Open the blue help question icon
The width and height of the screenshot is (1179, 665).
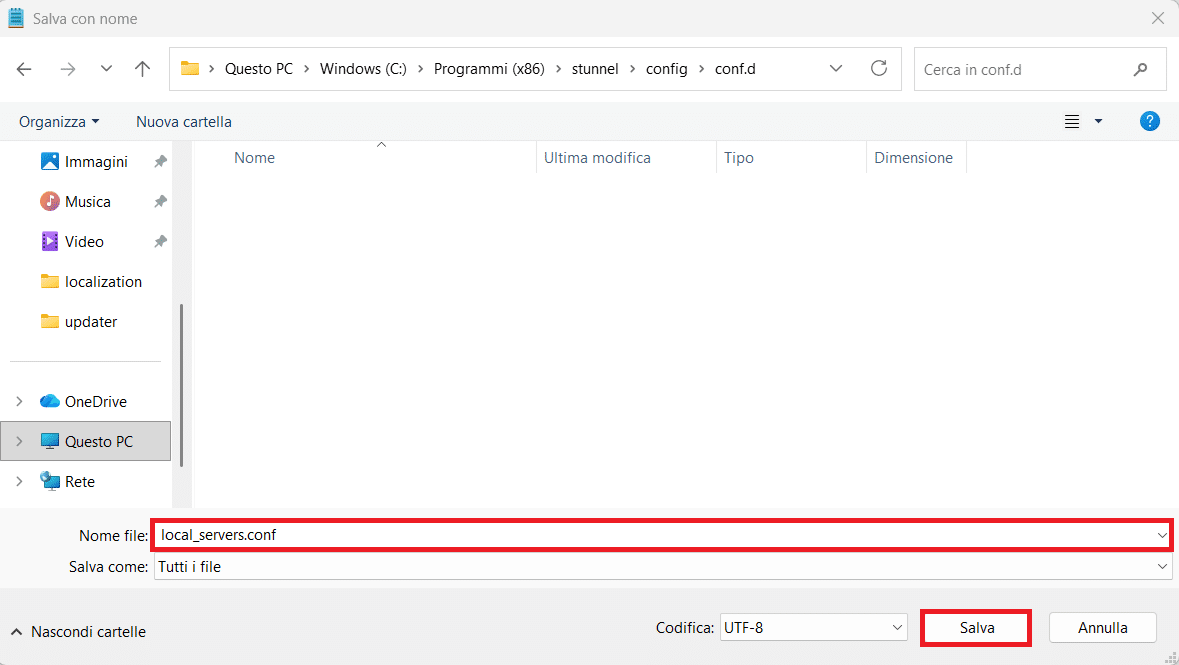point(1150,121)
